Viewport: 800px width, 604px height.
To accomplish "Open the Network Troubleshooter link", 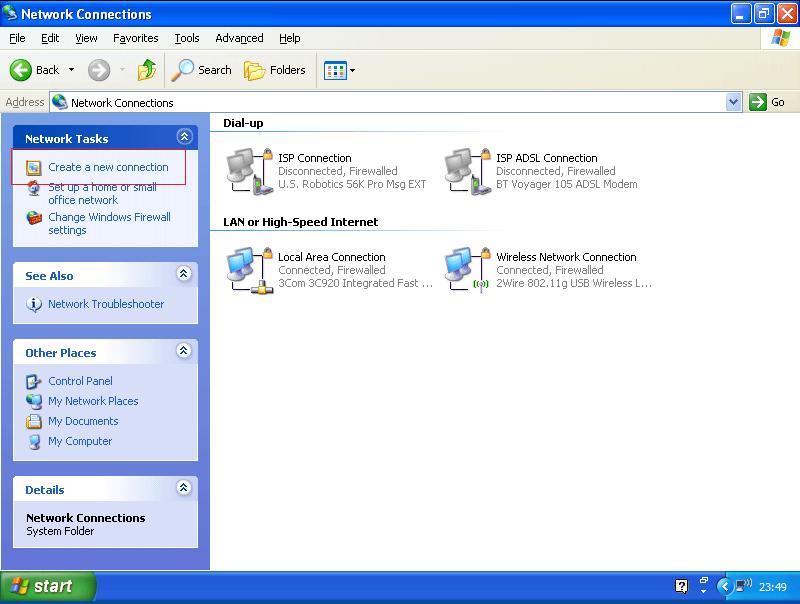I will click(106, 304).
